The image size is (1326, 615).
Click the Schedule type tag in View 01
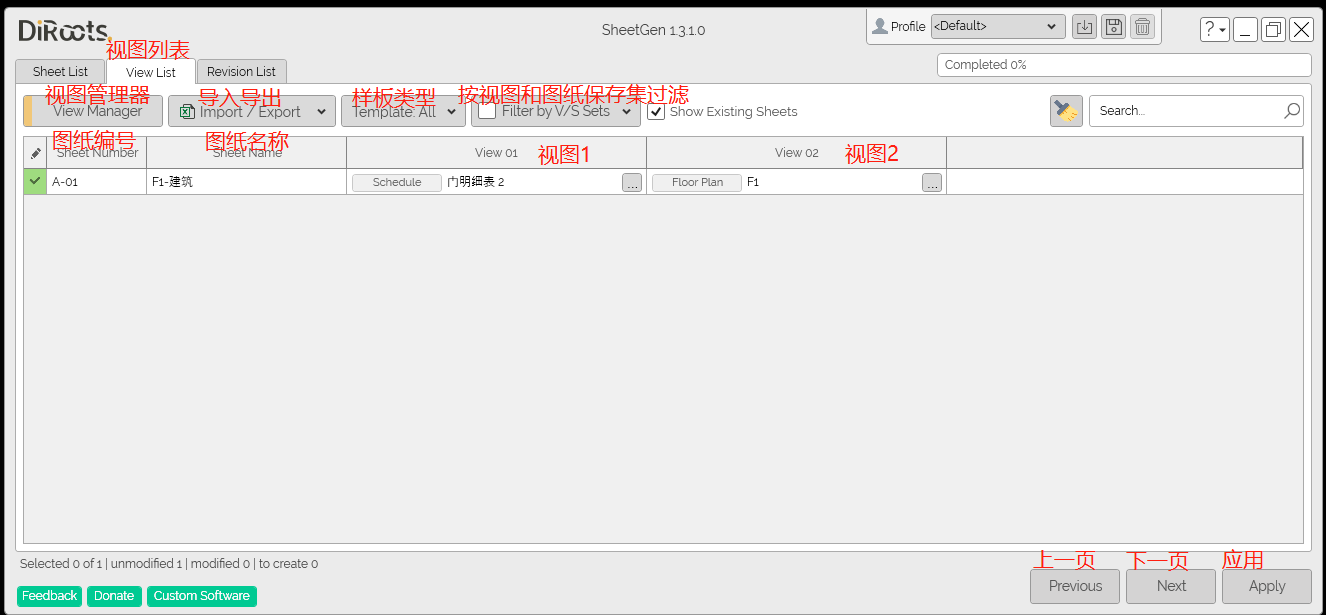[x=397, y=183]
